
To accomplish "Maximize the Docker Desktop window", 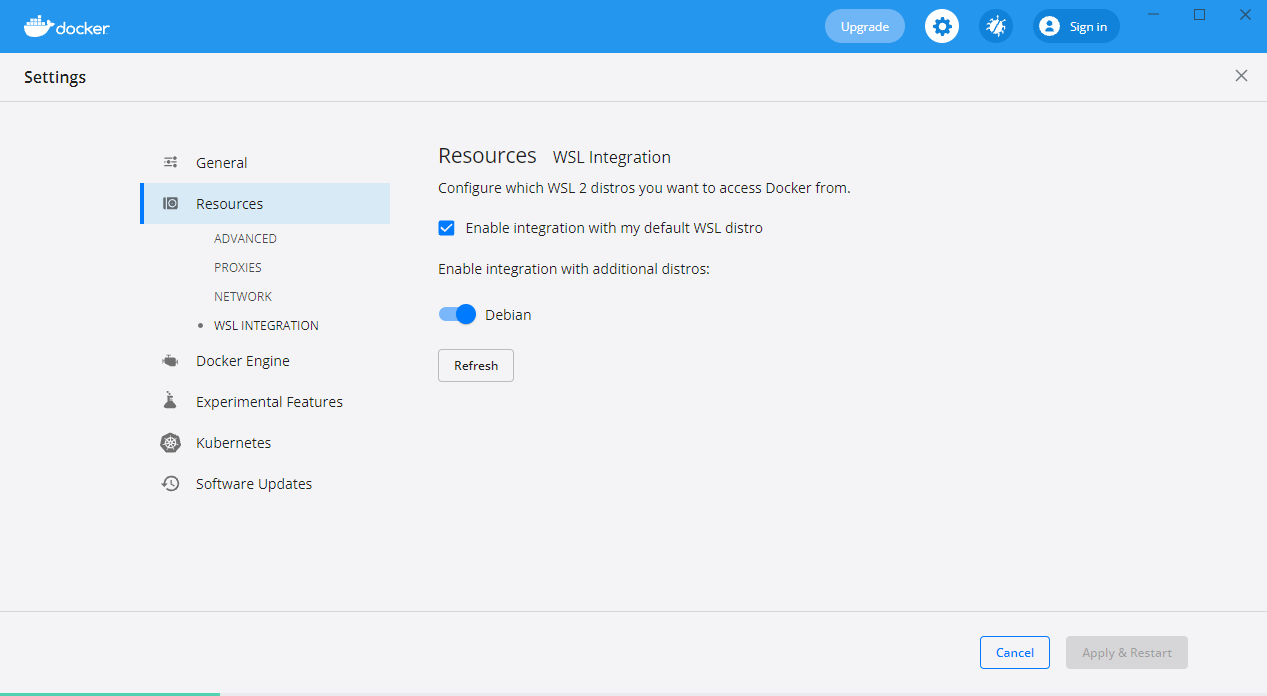I will click(x=1200, y=14).
